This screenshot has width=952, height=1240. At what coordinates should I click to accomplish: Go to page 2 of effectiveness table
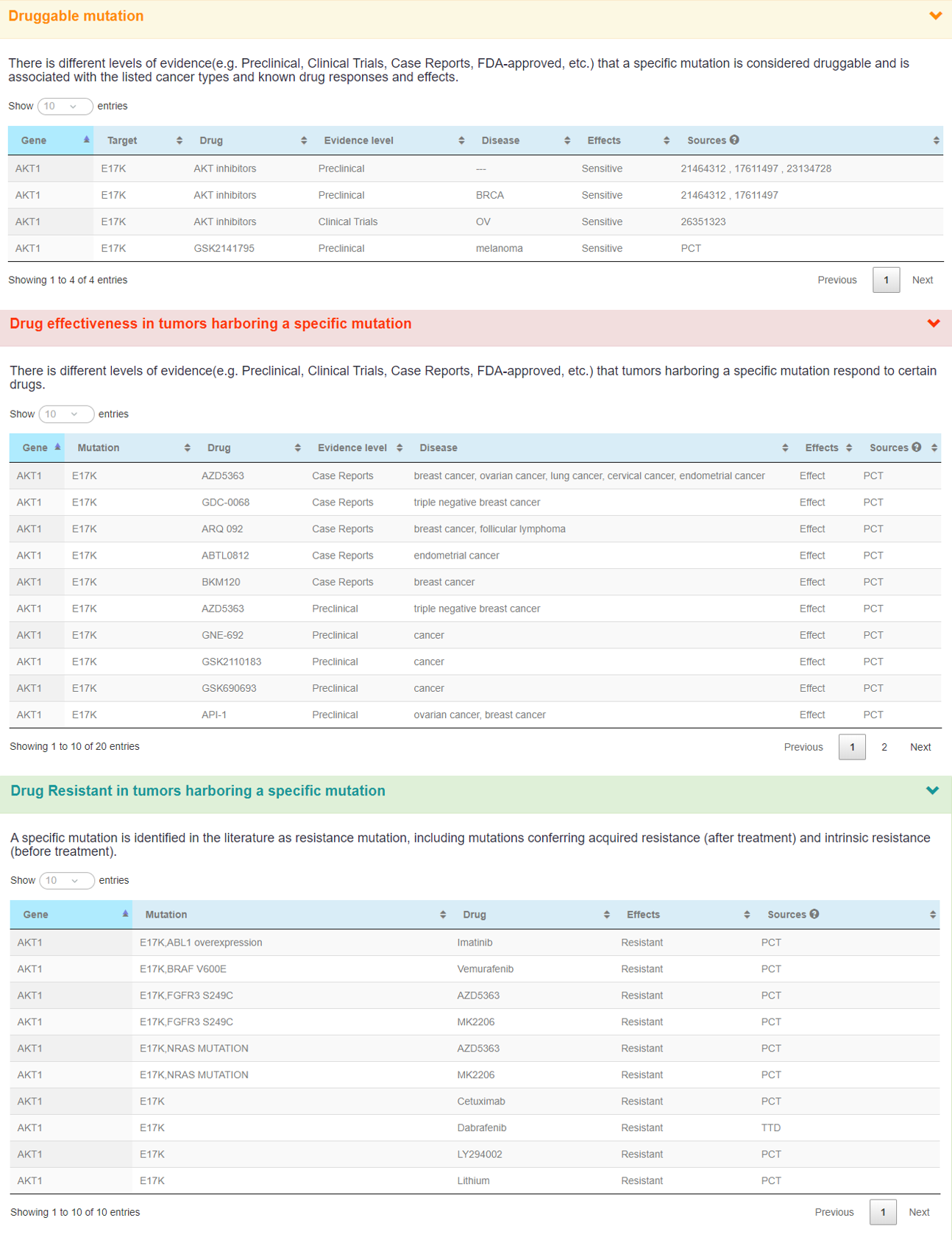(884, 747)
